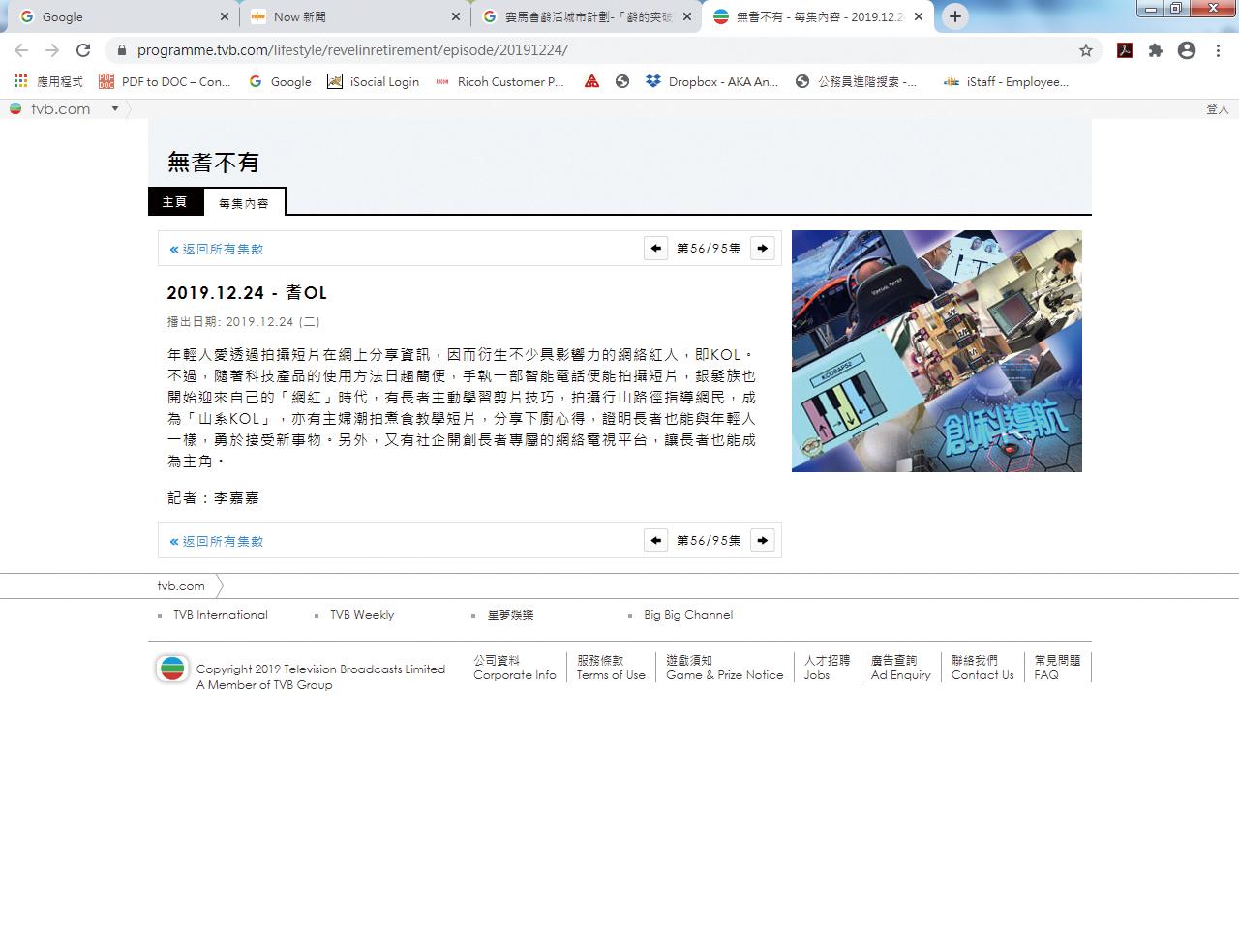Open Big Big Channel link
Viewport: 1239px width, 952px height.
(688, 615)
